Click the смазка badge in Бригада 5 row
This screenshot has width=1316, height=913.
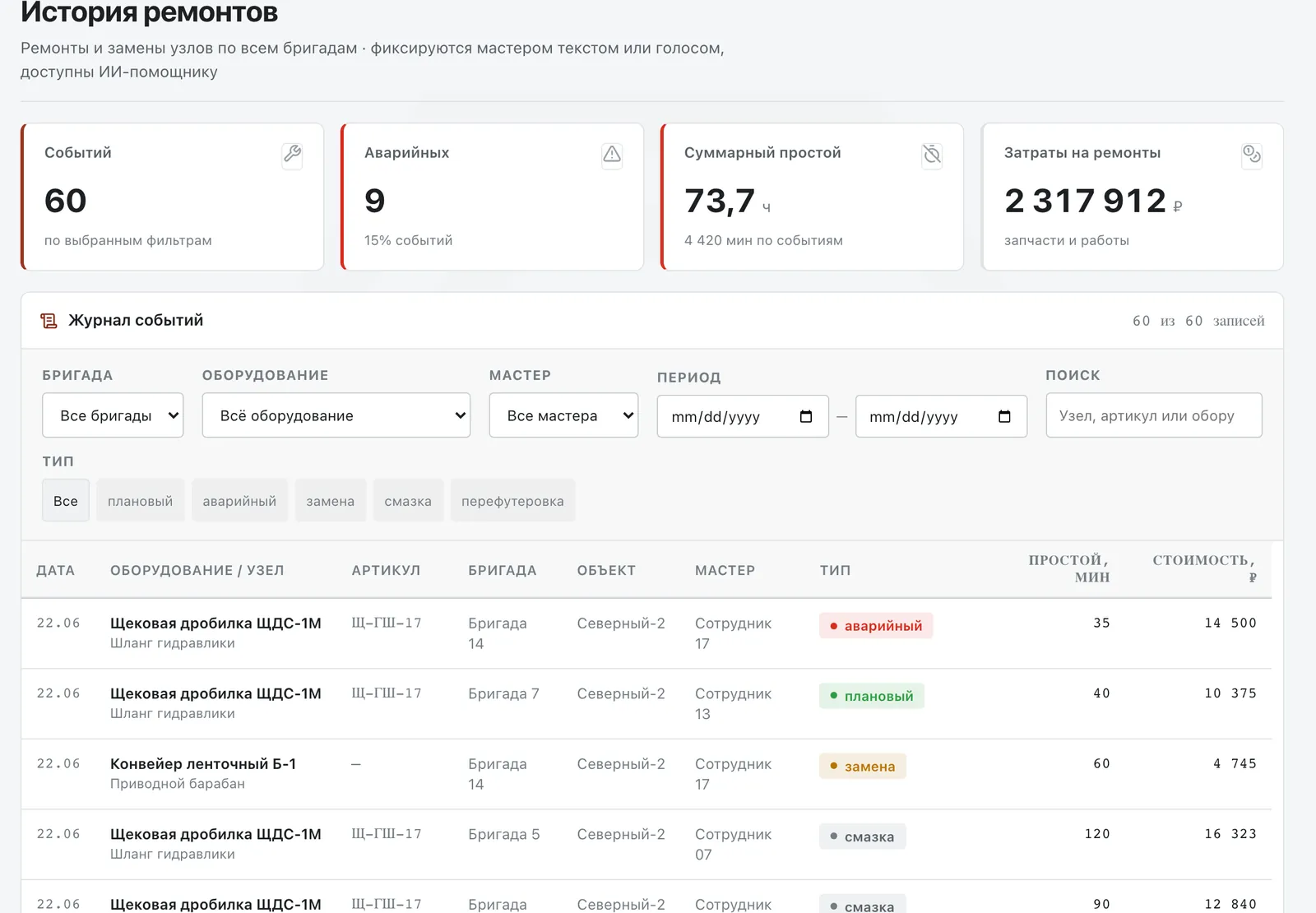863,837
